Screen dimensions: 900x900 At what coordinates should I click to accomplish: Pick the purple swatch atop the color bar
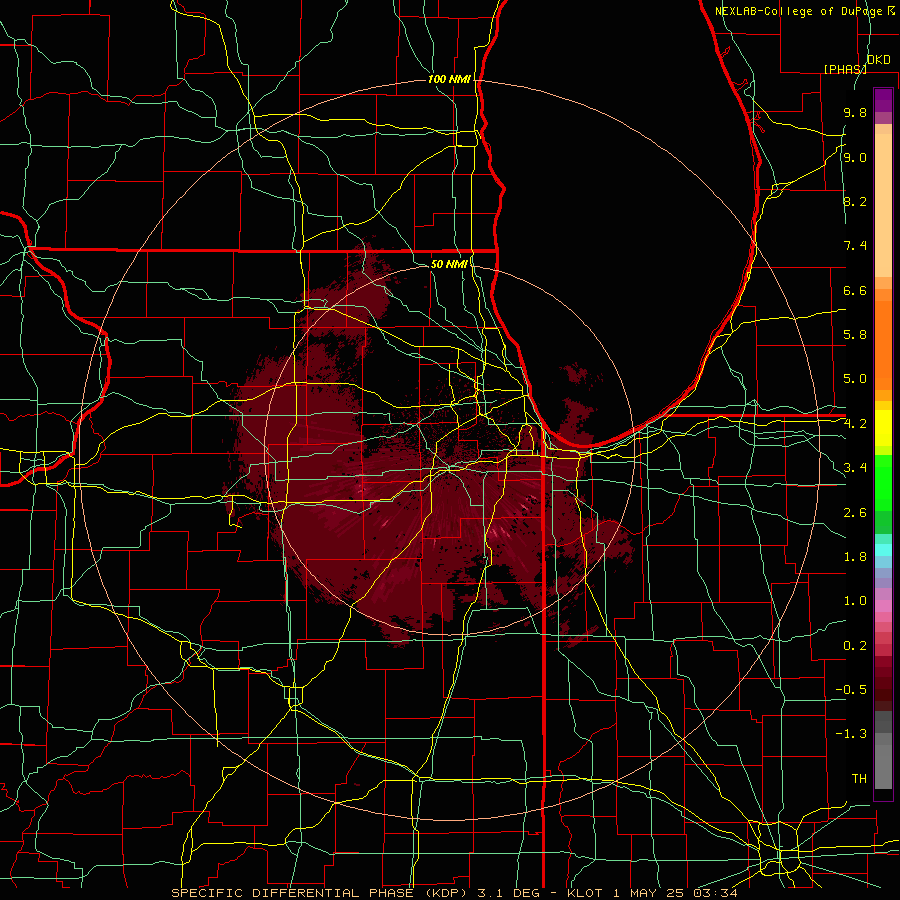pos(883,100)
